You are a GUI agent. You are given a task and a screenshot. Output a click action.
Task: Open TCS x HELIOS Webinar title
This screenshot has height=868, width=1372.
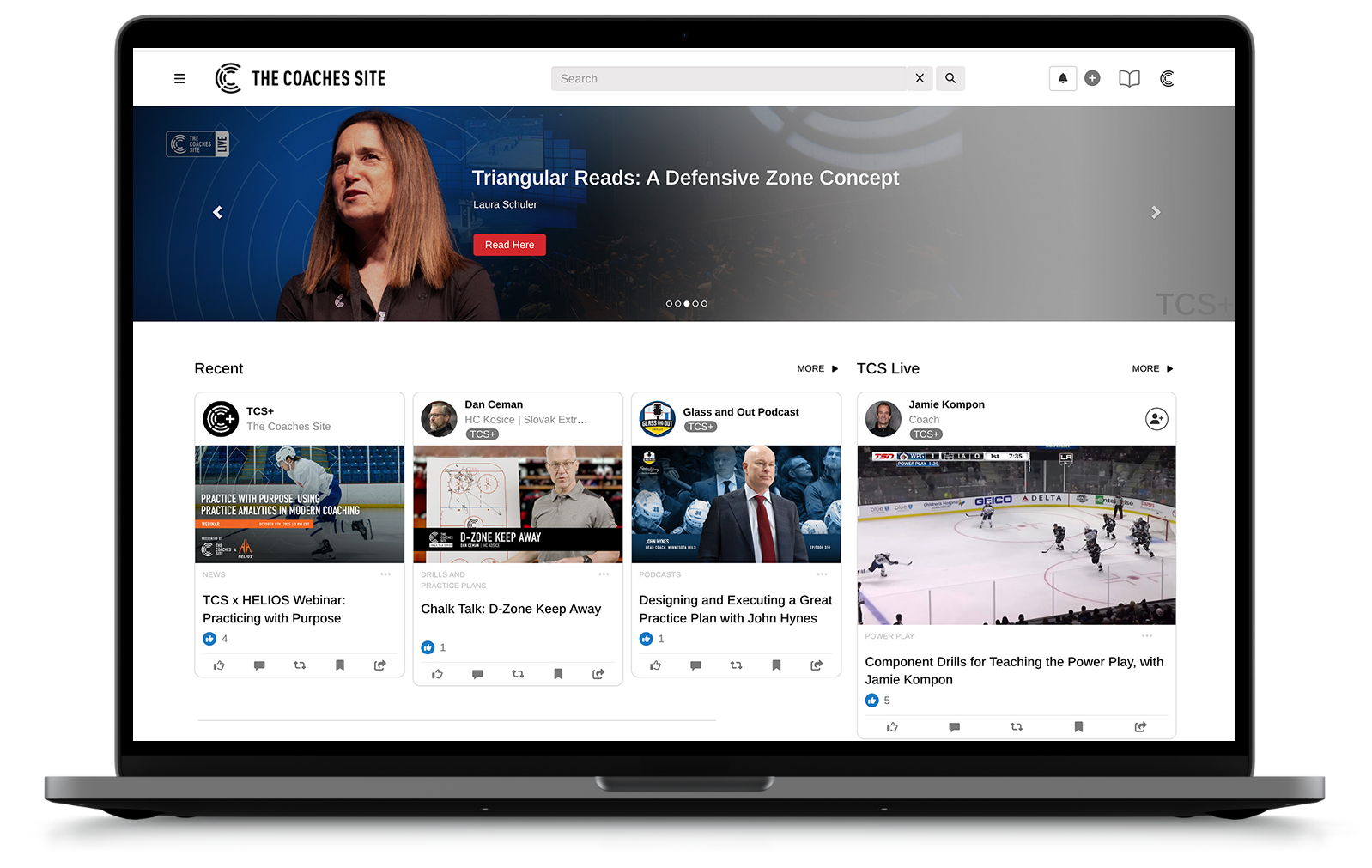click(274, 609)
